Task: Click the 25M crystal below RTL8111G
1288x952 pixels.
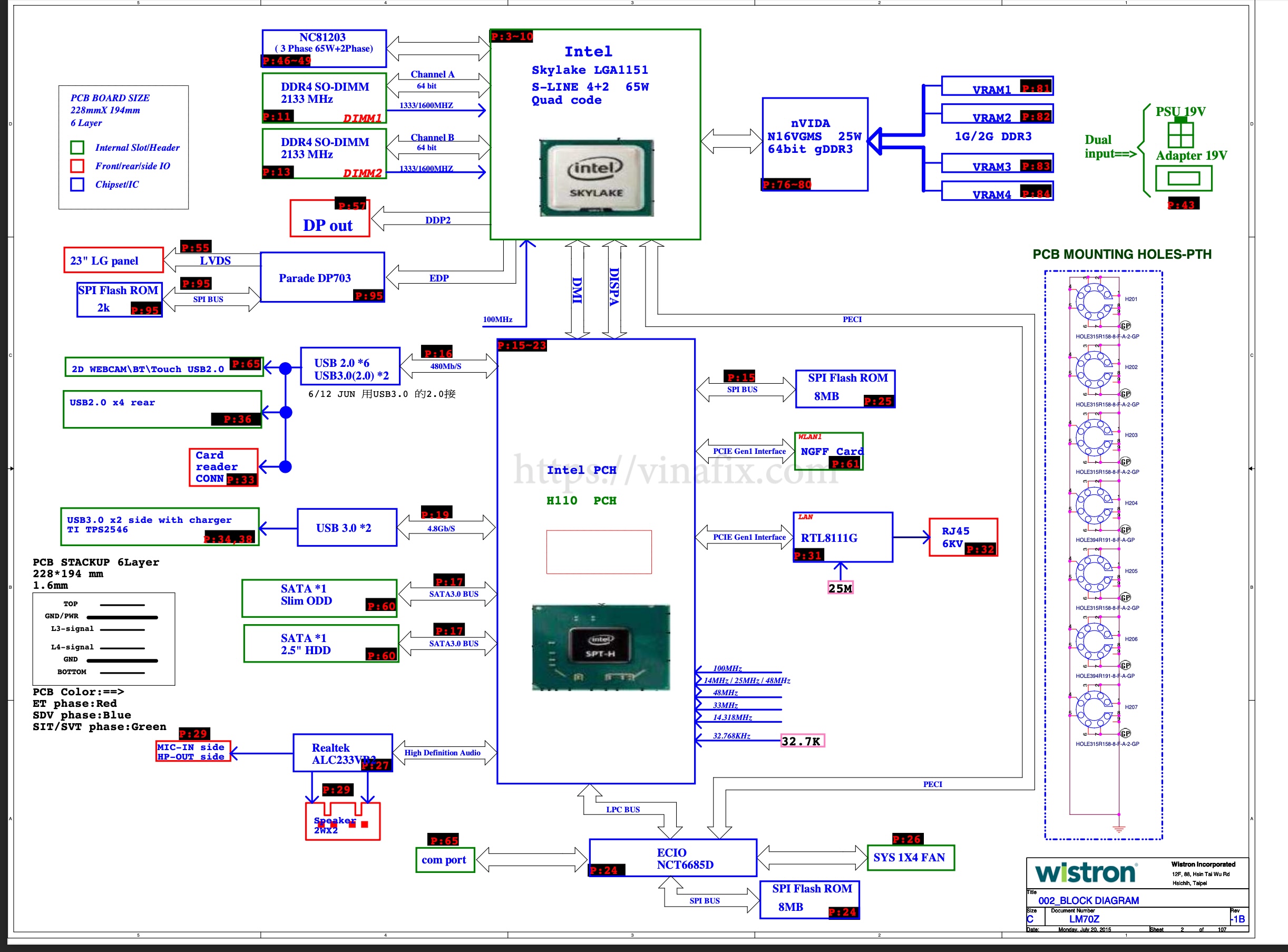Action: point(841,588)
